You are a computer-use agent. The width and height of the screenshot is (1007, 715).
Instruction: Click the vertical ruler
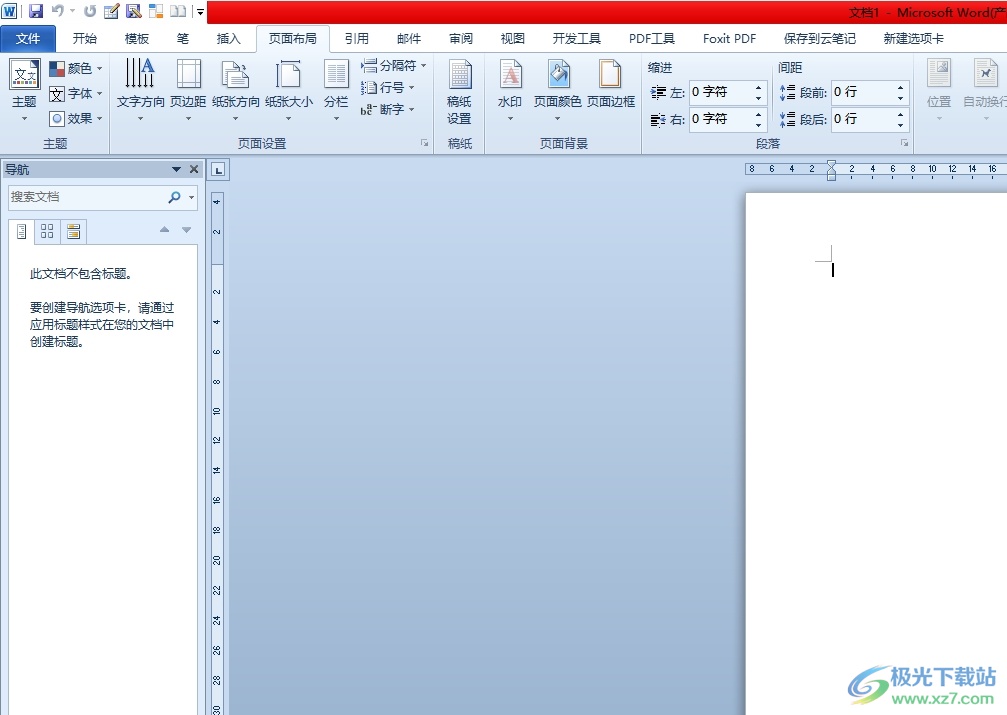(217, 453)
